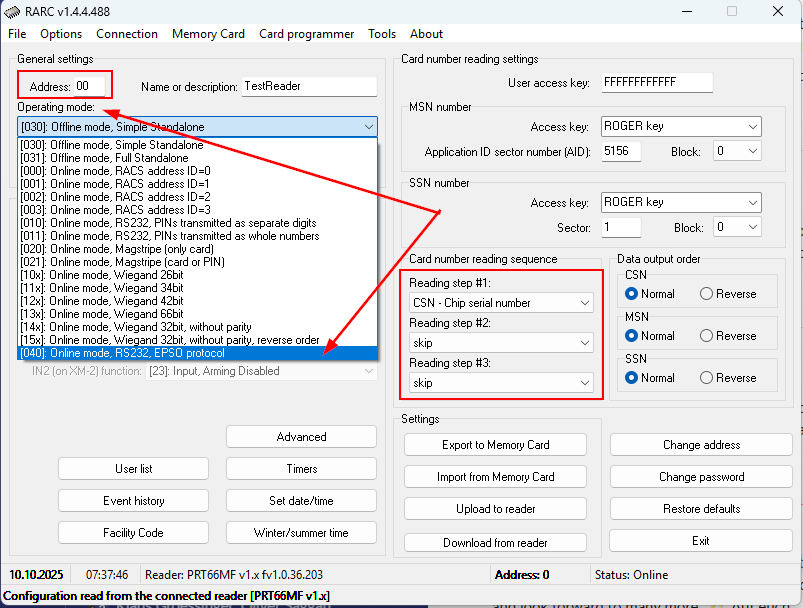Select [11x] Online mode, Wiegand 34bit
803x608 pixels.
[x=198, y=288]
